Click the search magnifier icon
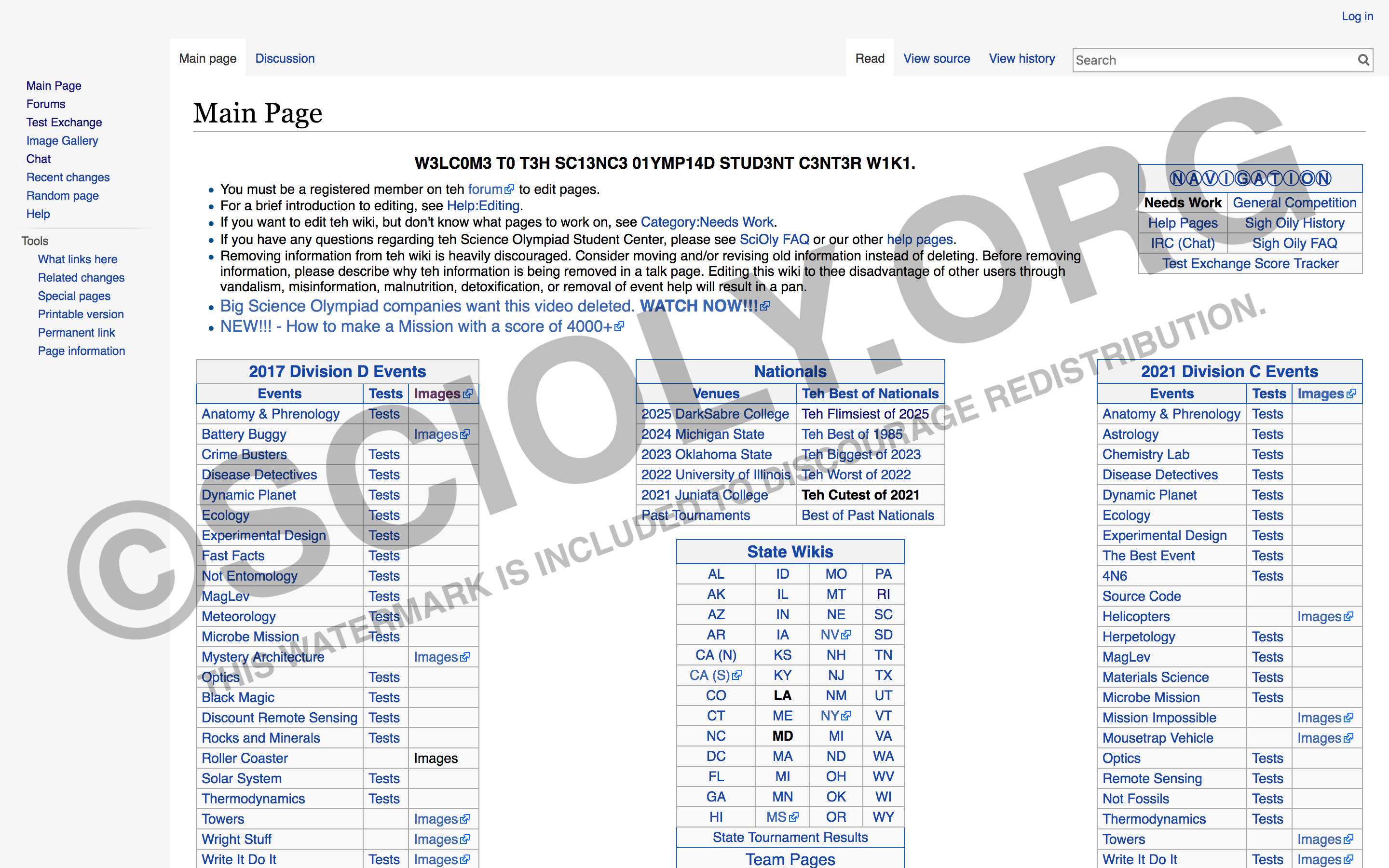 [1363, 60]
